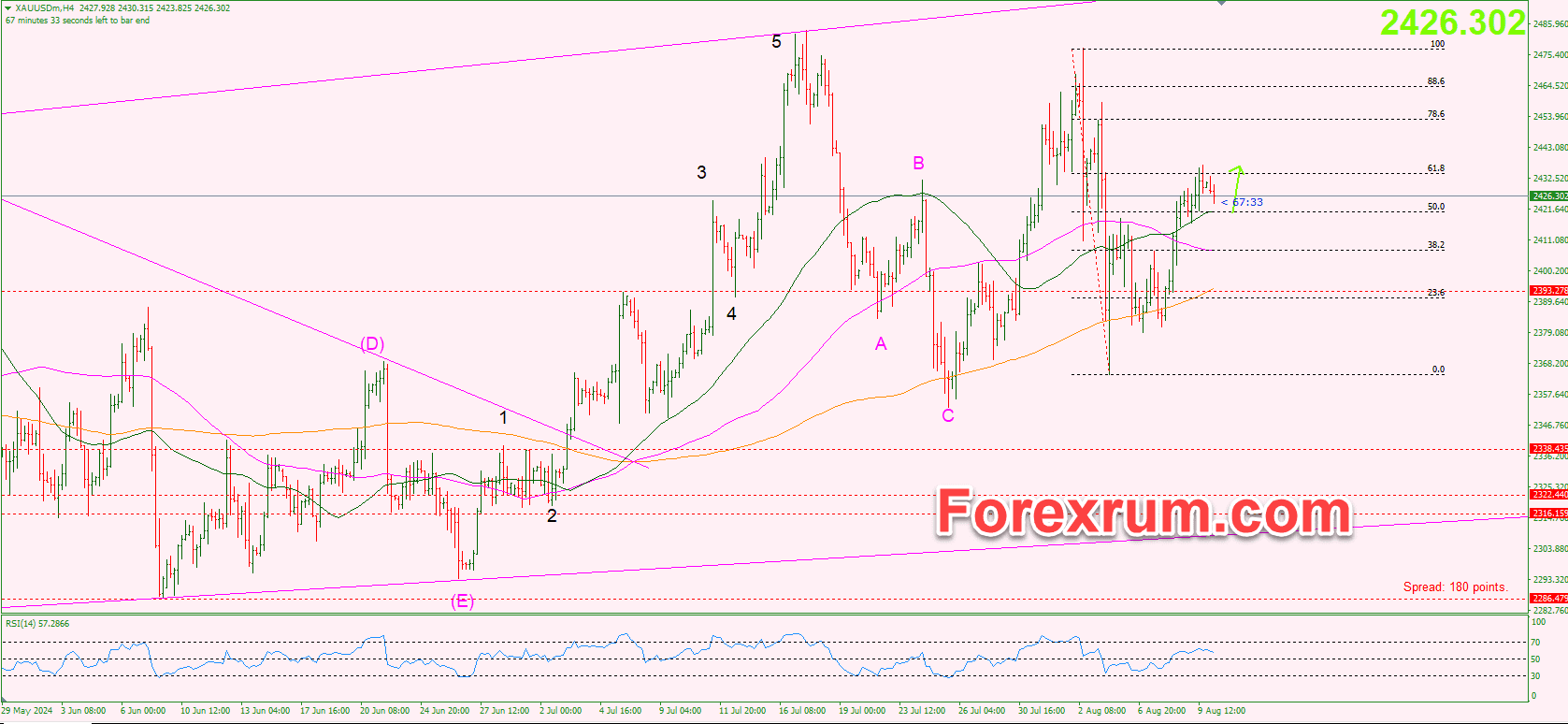Click the RSI(14) 57.2866 indicator label
This screenshot has width=1568, height=724.
coord(37,623)
